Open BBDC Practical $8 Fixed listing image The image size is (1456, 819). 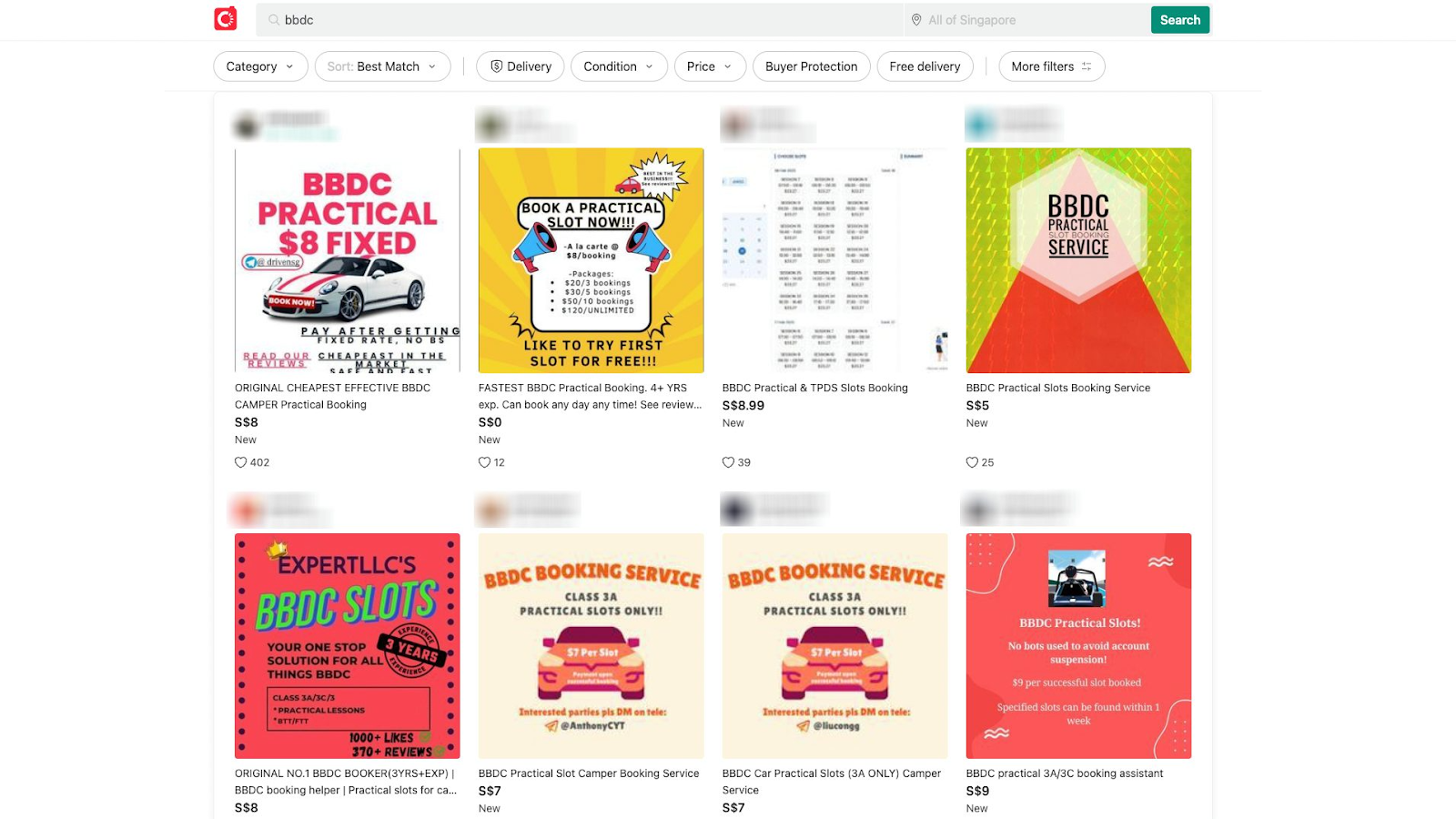(348, 260)
